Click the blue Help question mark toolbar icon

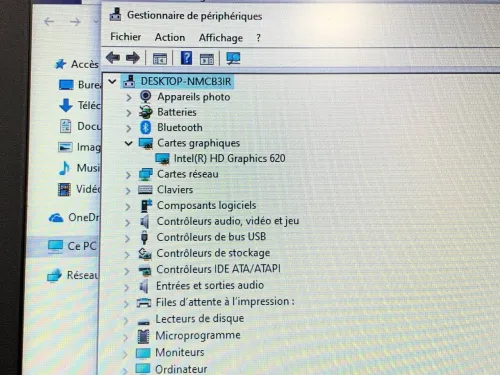pos(186,58)
